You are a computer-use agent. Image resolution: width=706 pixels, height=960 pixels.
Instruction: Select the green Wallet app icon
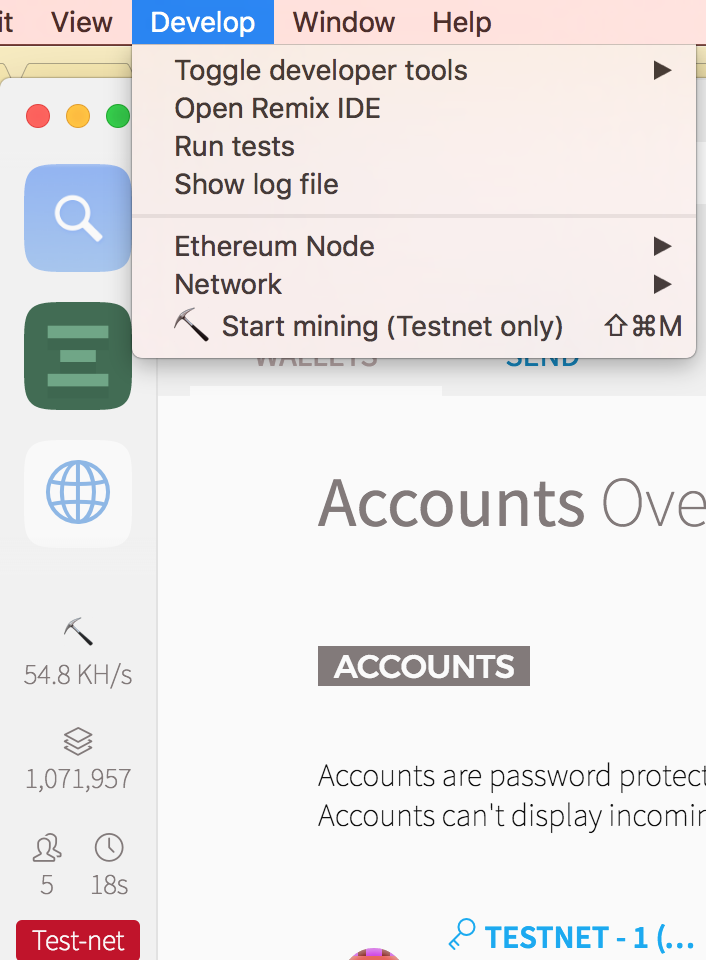[x=78, y=356]
